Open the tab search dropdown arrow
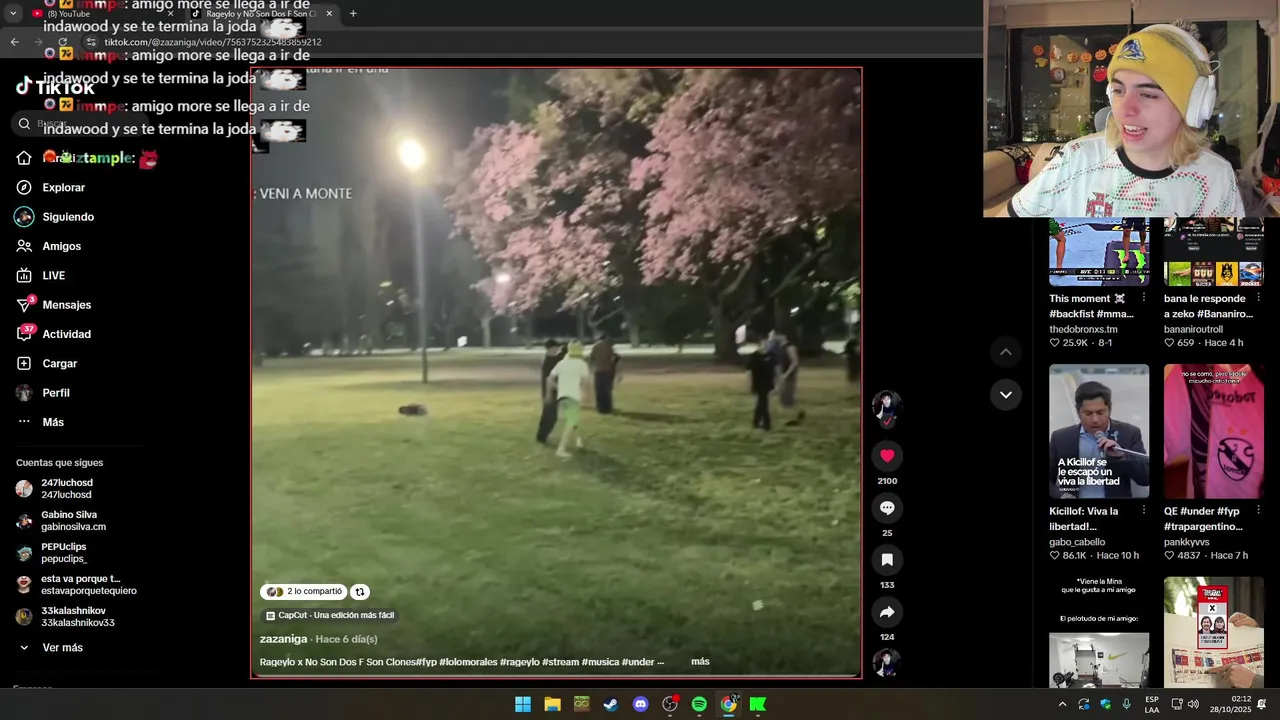Viewport: 1280px width, 720px height. coord(13,14)
